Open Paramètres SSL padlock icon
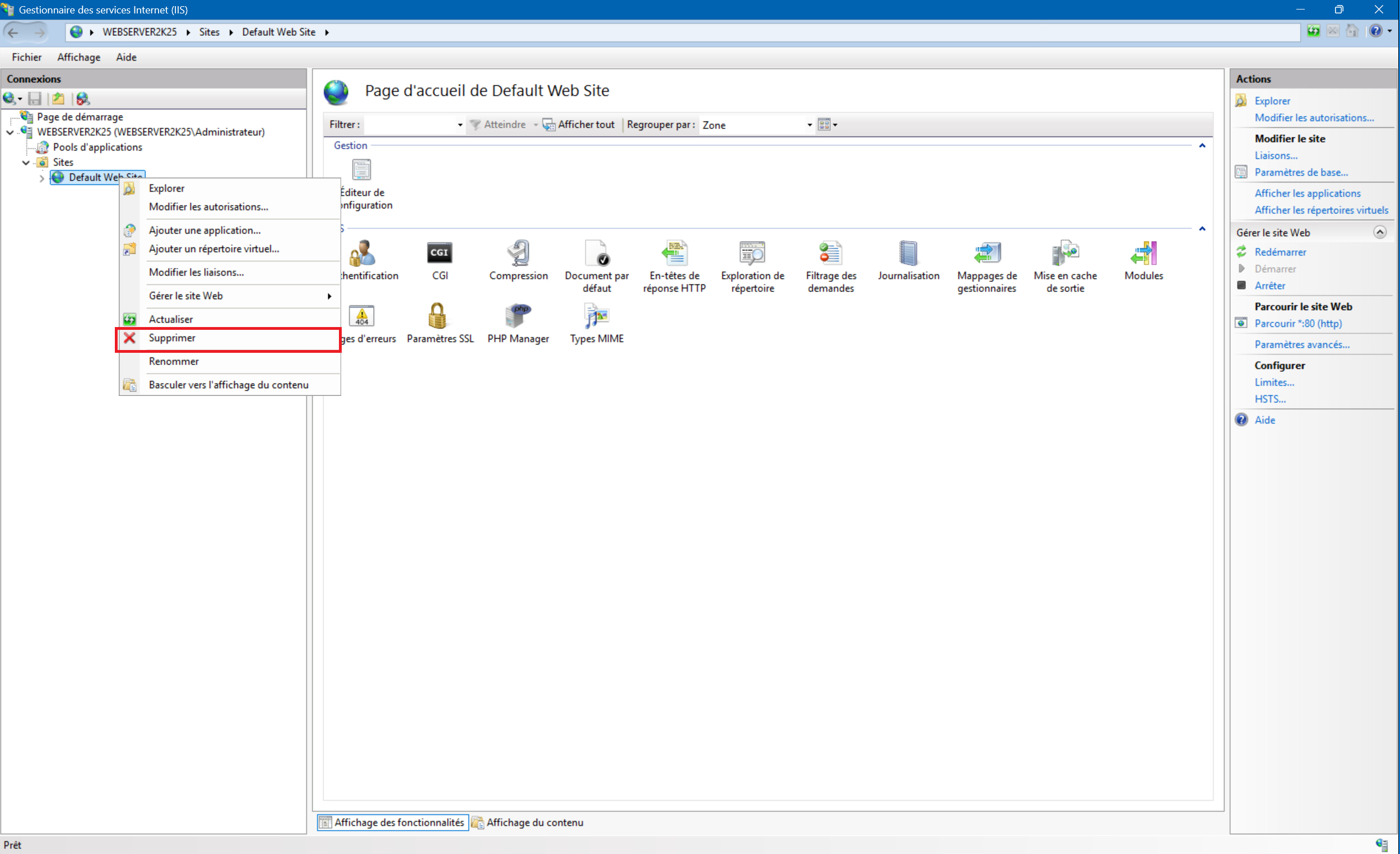Viewport: 1400px width, 854px height. pos(438,316)
